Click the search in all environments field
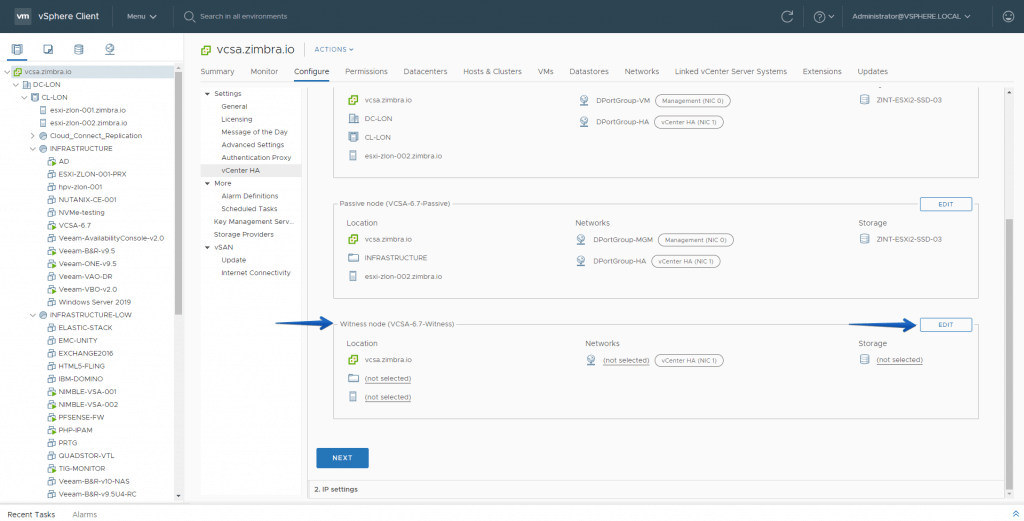The image size is (1024, 521). pyautogui.click(x=243, y=16)
